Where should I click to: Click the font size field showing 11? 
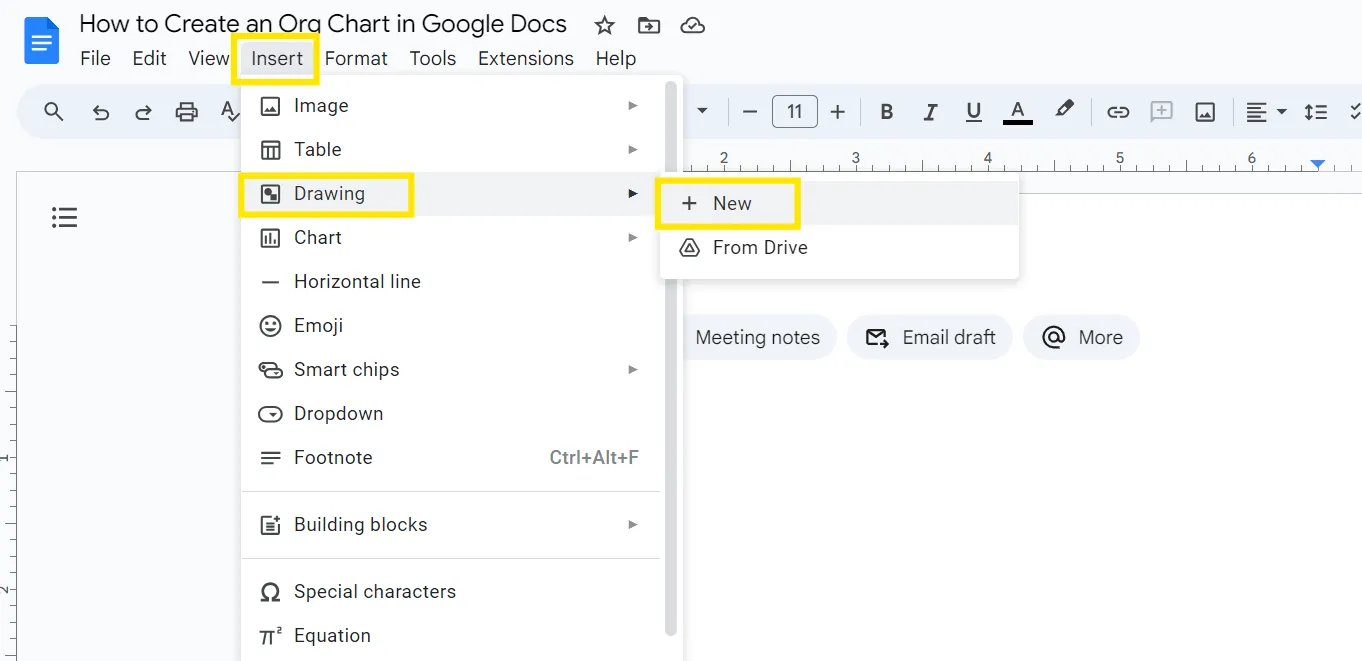[x=795, y=112]
